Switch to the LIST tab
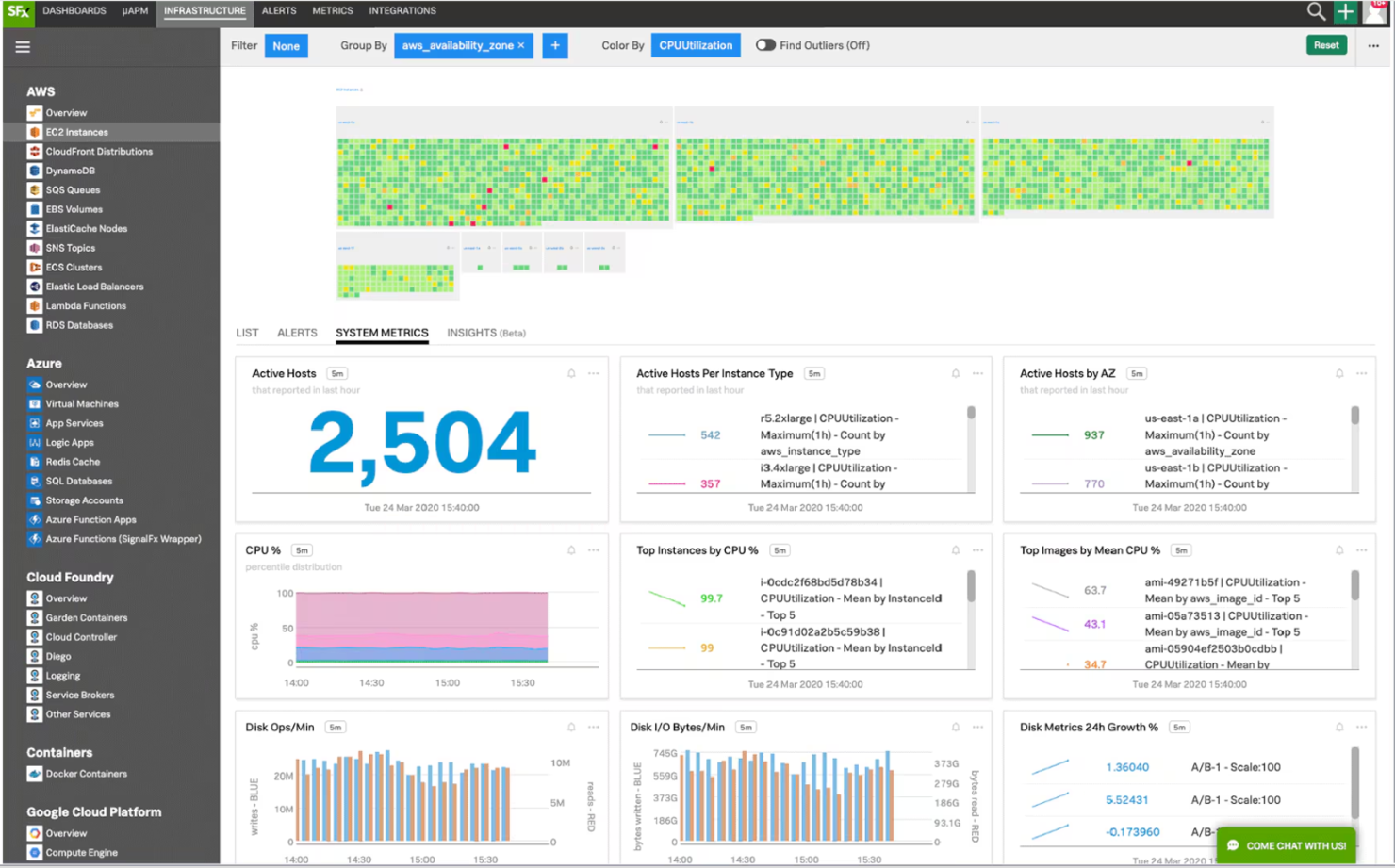This screenshot has height=868, width=1395. 247,333
